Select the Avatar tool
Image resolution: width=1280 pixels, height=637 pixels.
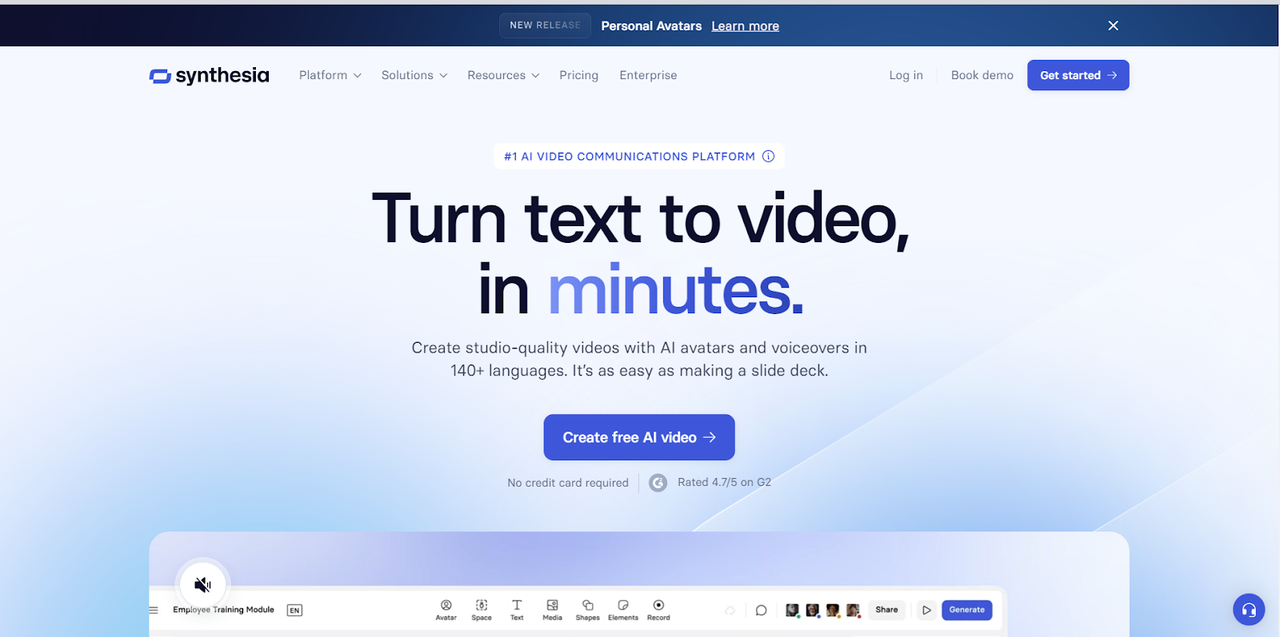(x=446, y=610)
